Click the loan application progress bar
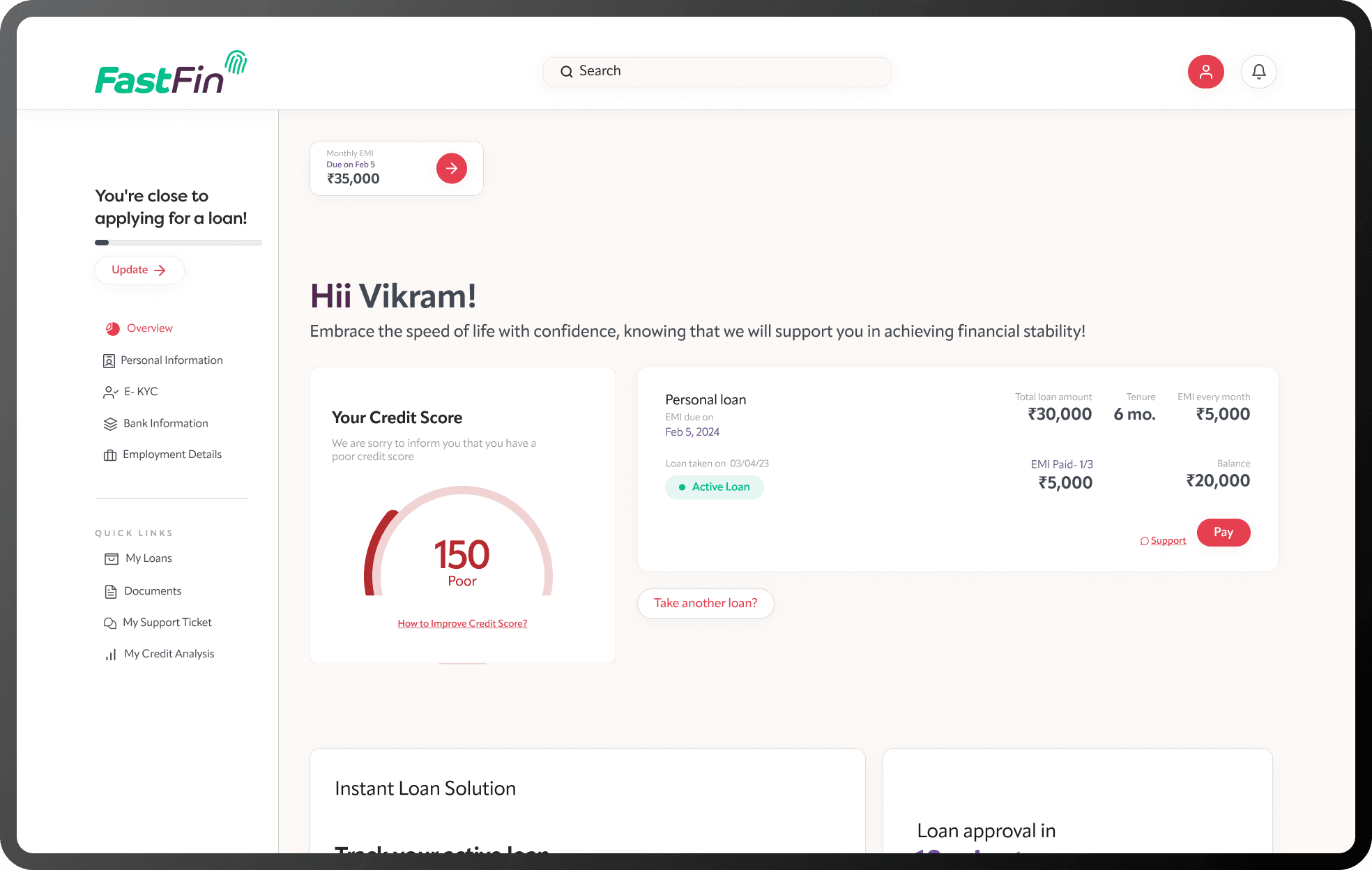The height and width of the screenshot is (870, 1372). (178, 243)
